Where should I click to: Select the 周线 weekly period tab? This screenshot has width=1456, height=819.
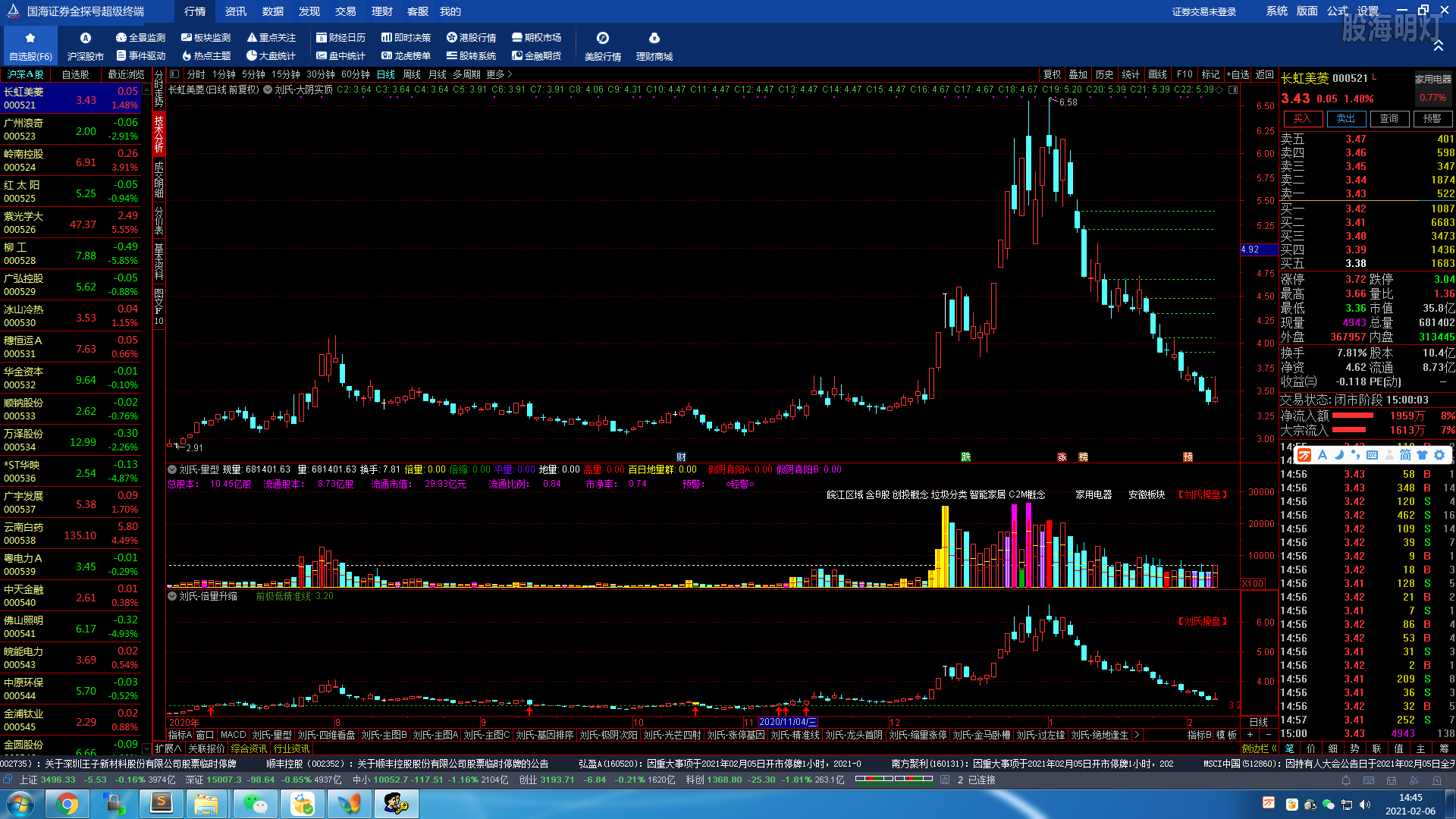pyautogui.click(x=412, y=74)
